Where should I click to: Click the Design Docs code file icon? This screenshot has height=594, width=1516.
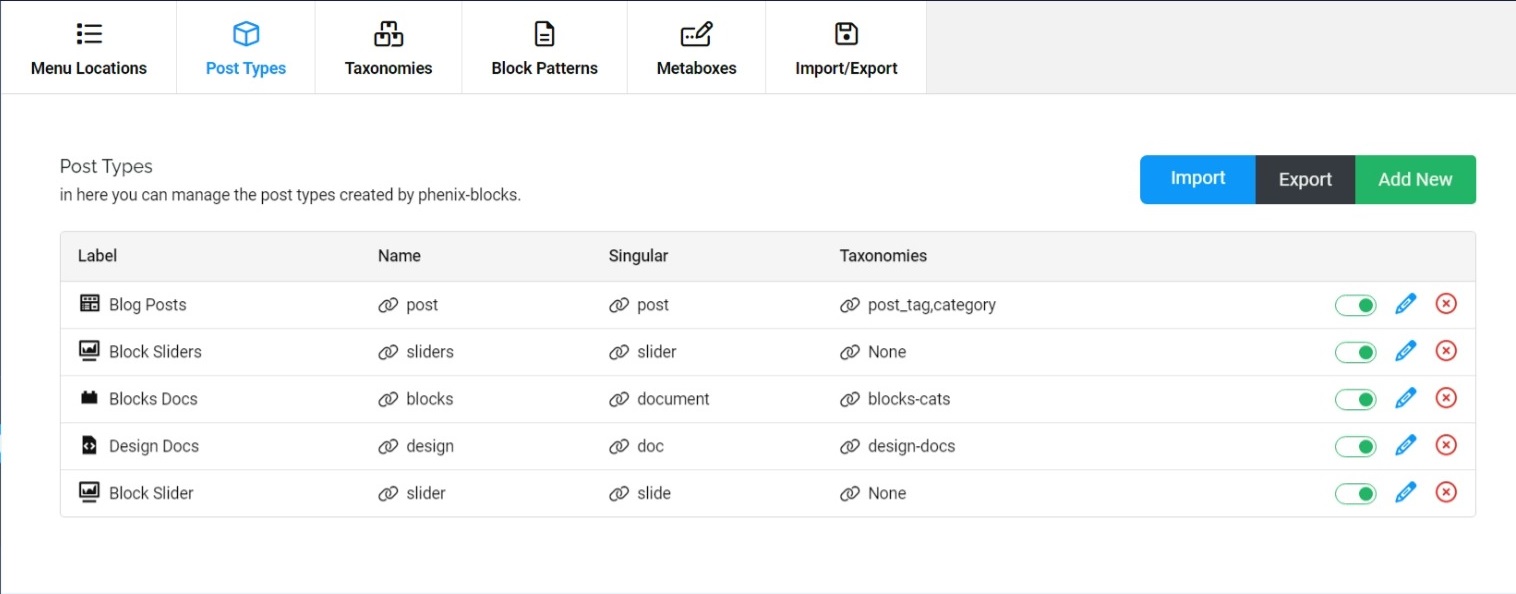[89, 445]
